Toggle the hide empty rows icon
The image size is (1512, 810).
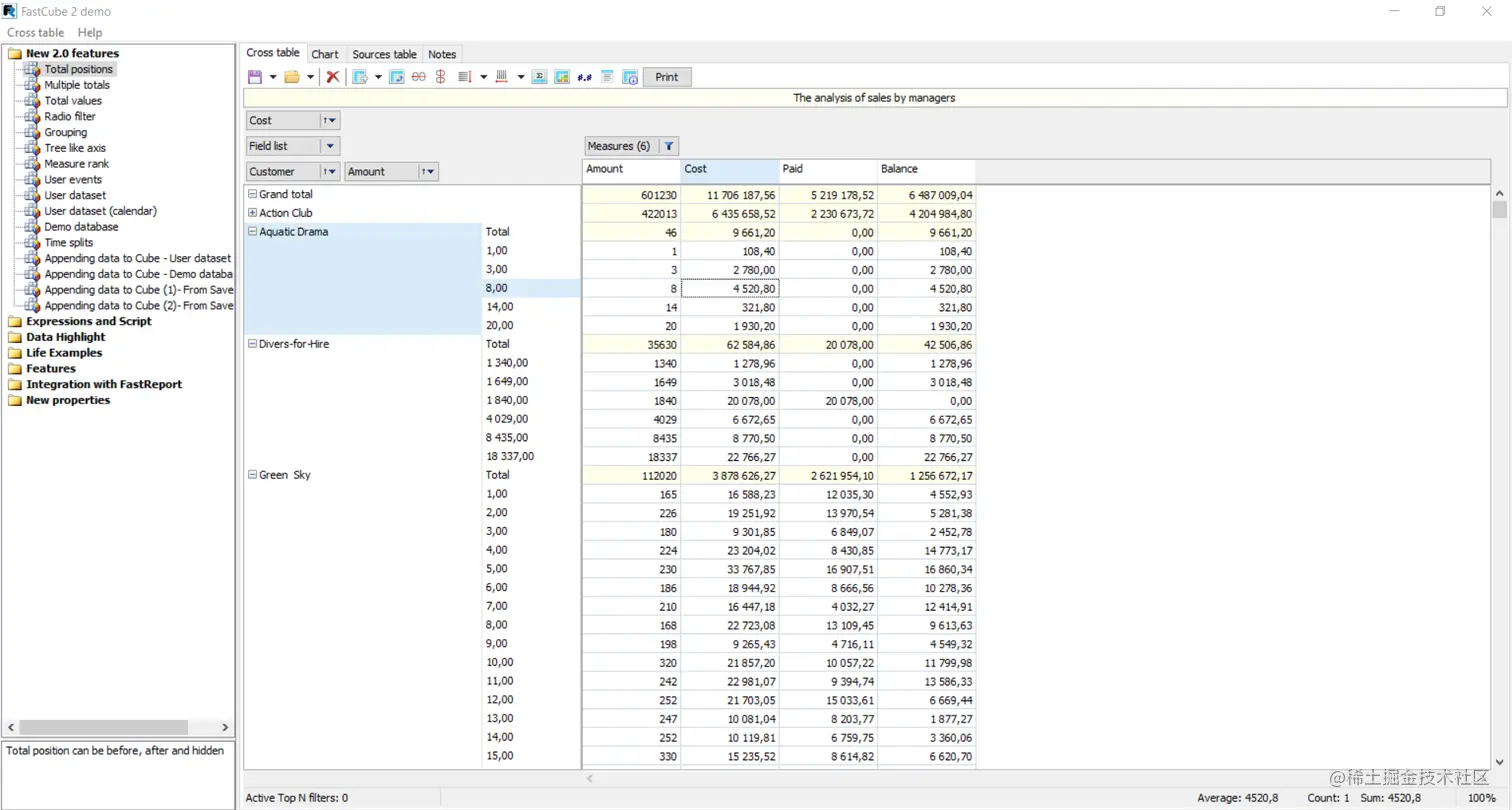tap(418, 77)
